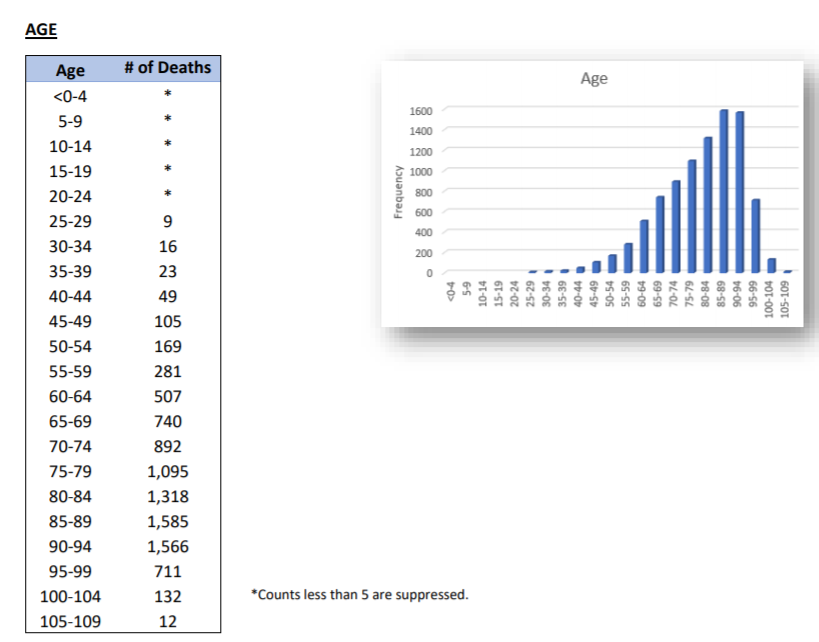Select the 100-104 bar in chart
The width and height of the screenshot is (819, 642).
click(x=771, y=265)
